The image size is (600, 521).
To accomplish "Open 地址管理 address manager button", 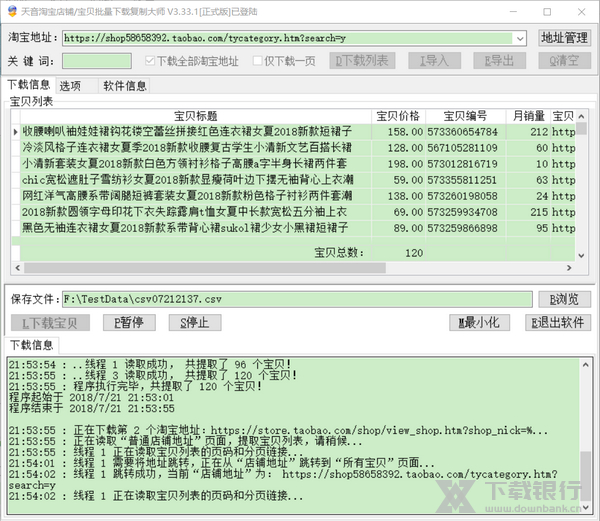I will pos(564,38).
